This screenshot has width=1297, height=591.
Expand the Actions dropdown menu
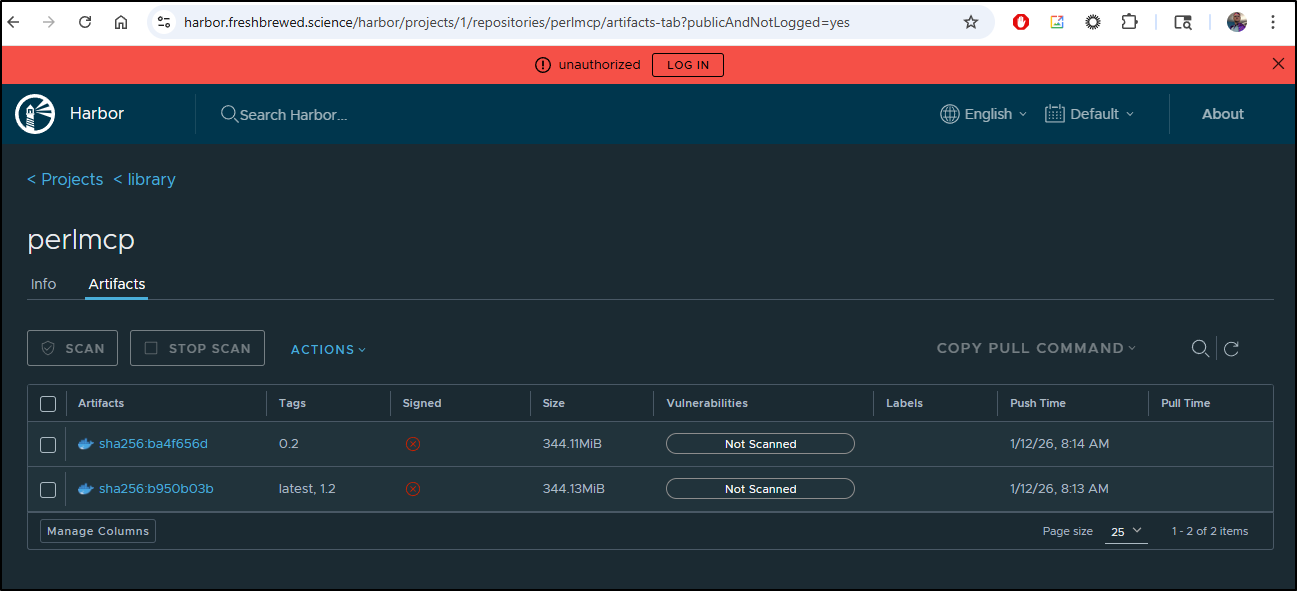(328, 349)
